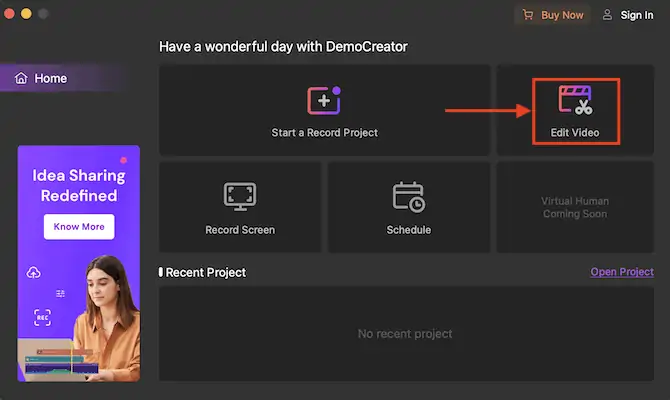
Task: Close the window with red button
Action: tap(9, 14)
